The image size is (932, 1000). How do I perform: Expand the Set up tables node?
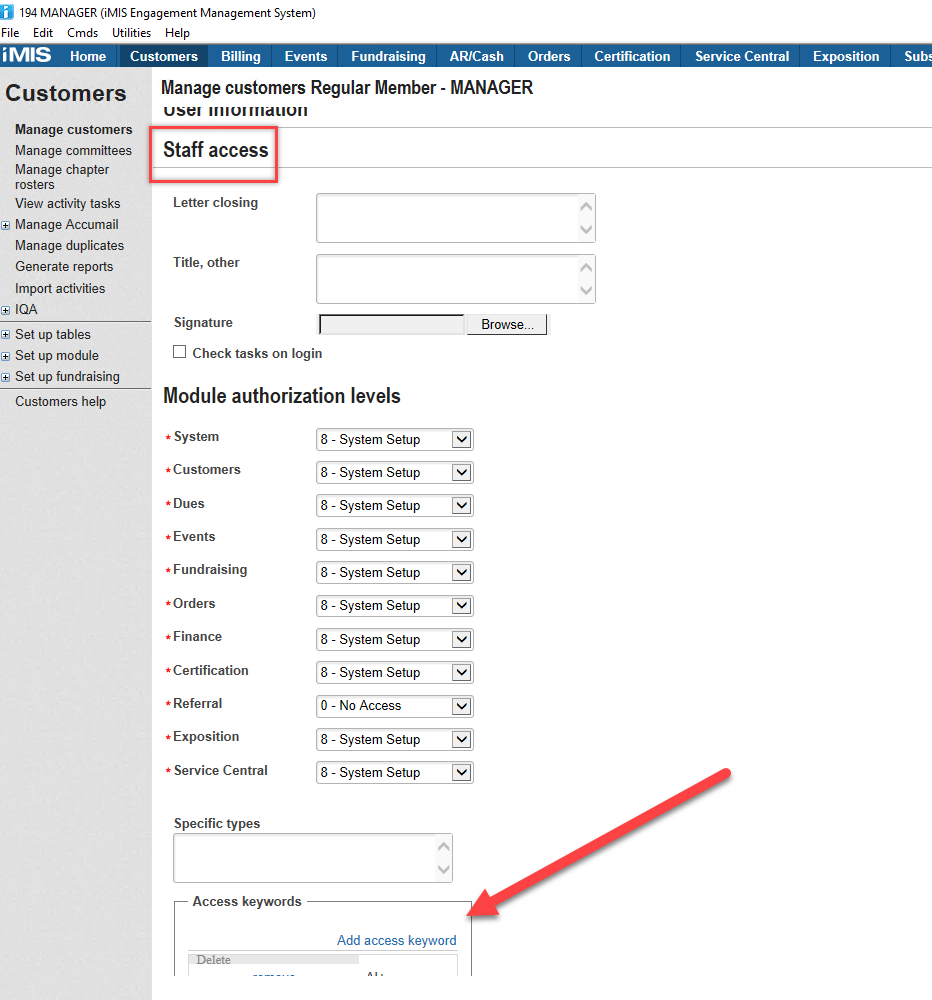click(x=6, y=335)
